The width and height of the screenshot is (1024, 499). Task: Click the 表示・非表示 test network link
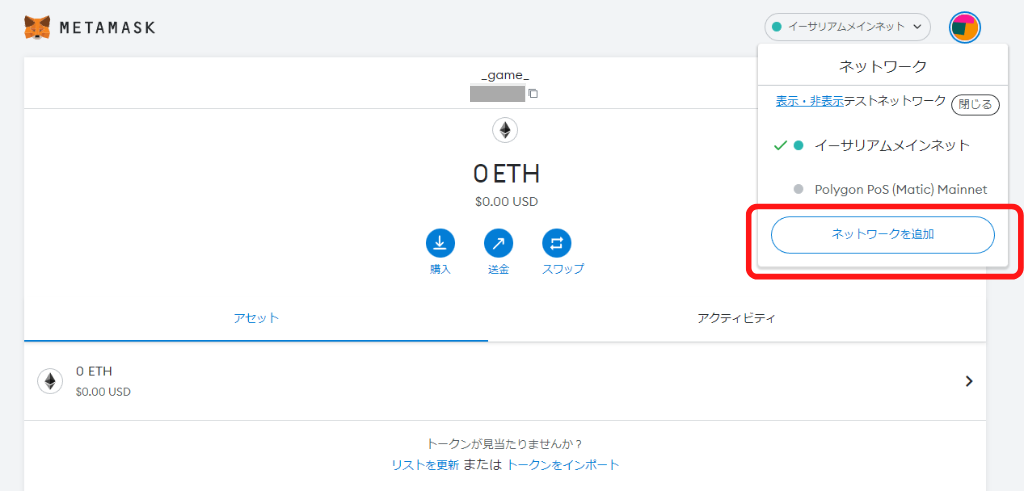(809, 101)
